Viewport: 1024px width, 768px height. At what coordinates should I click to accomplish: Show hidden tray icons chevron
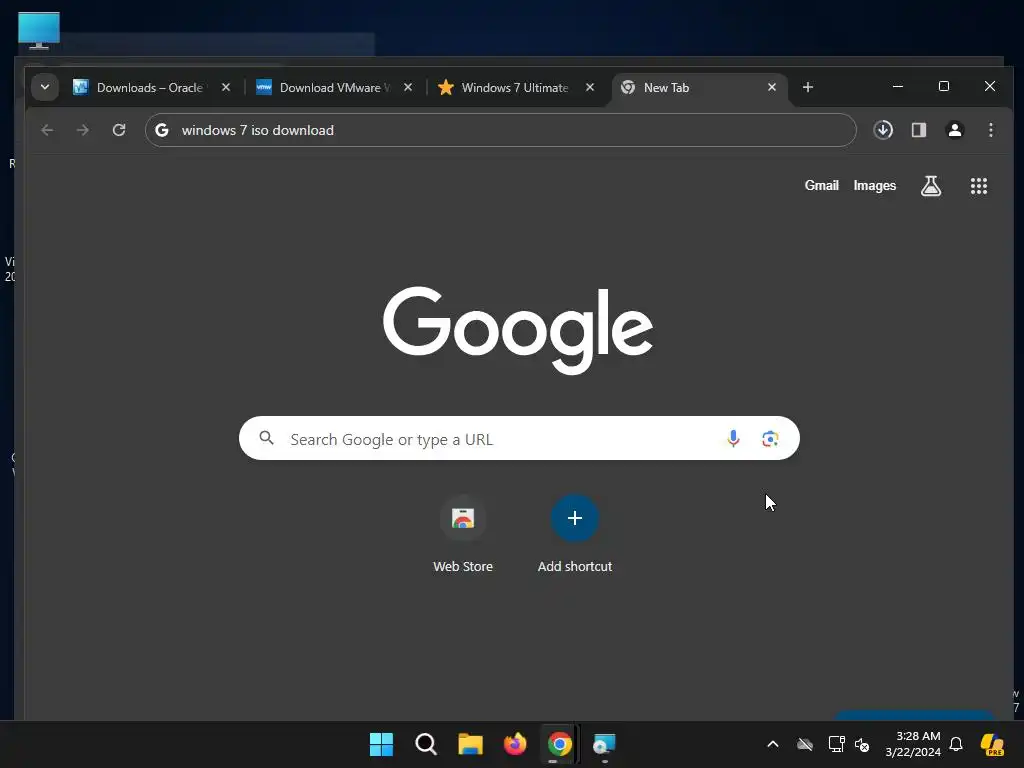(773, 744)
